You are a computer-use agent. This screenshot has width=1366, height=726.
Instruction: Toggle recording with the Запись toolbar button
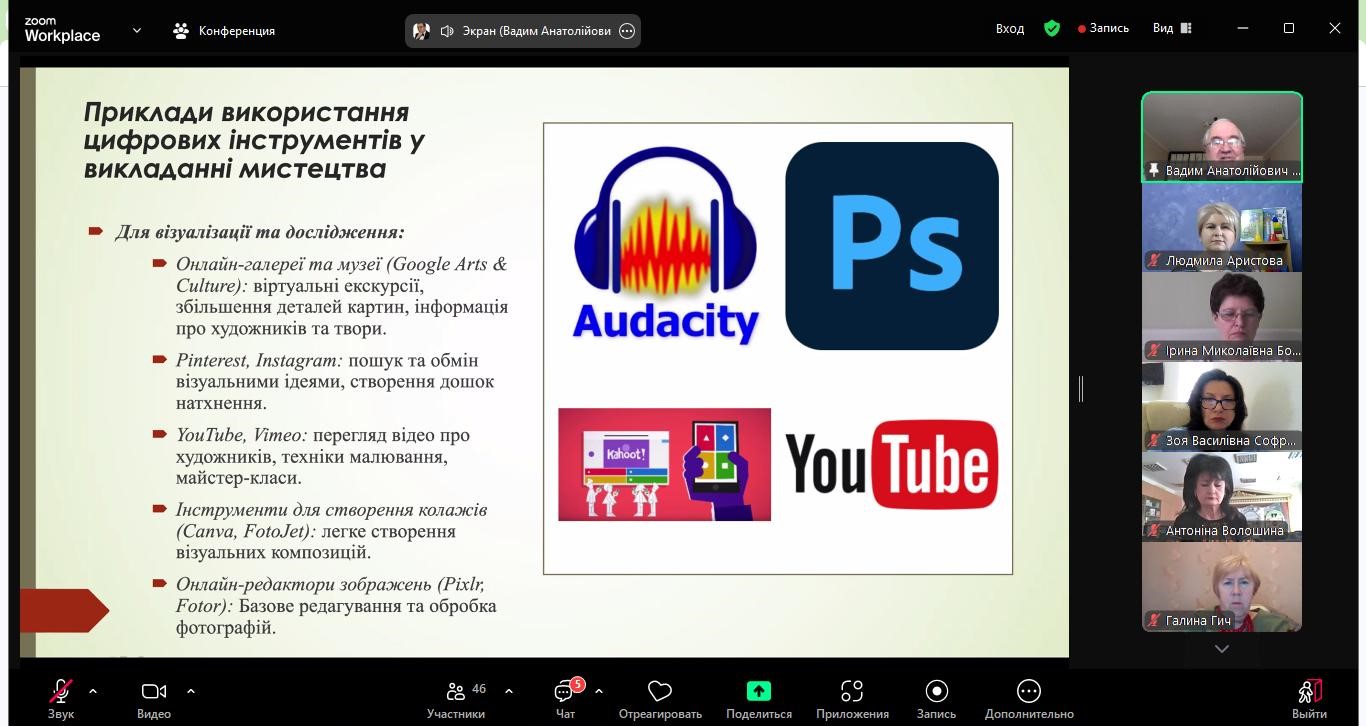click(x=937, y=698)
